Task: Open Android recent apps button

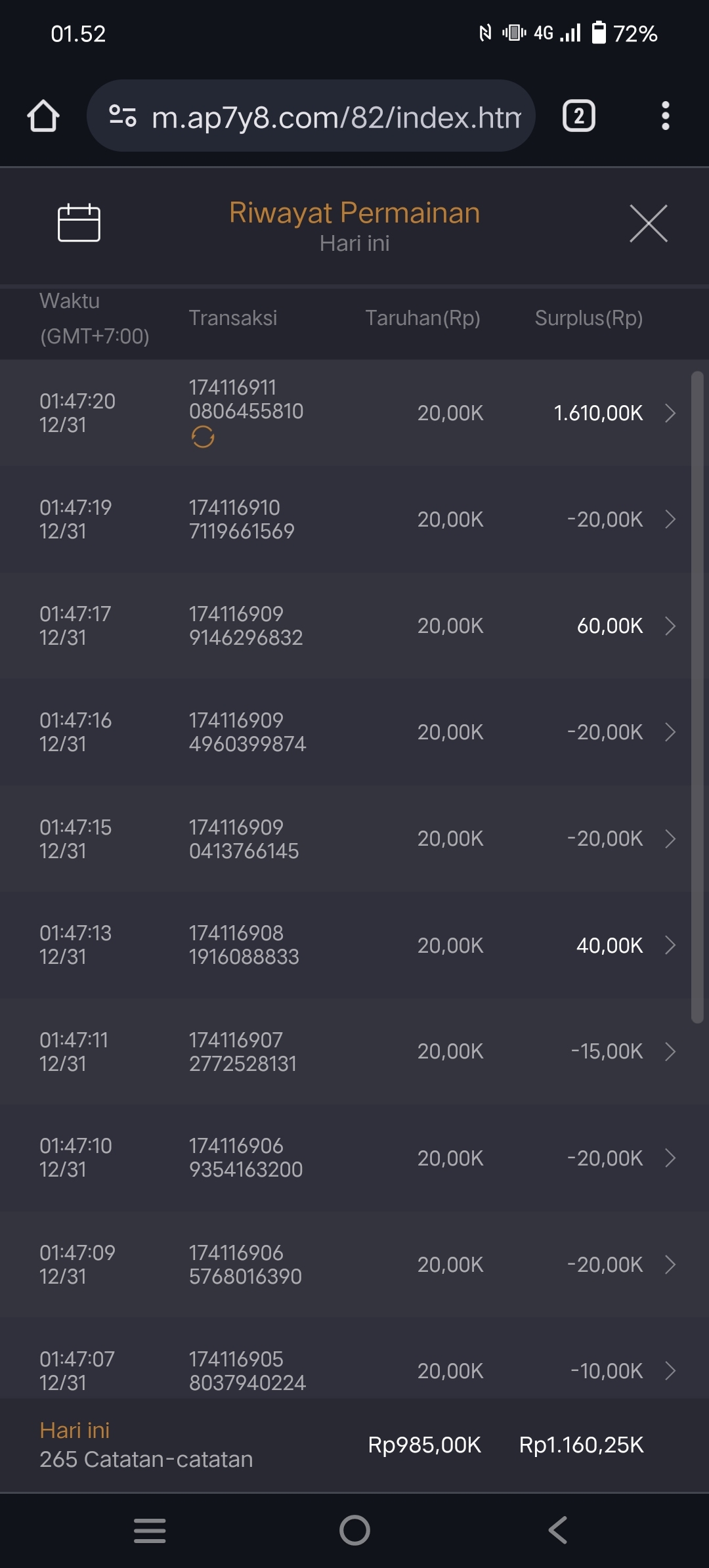Action: click(150, 1530)
